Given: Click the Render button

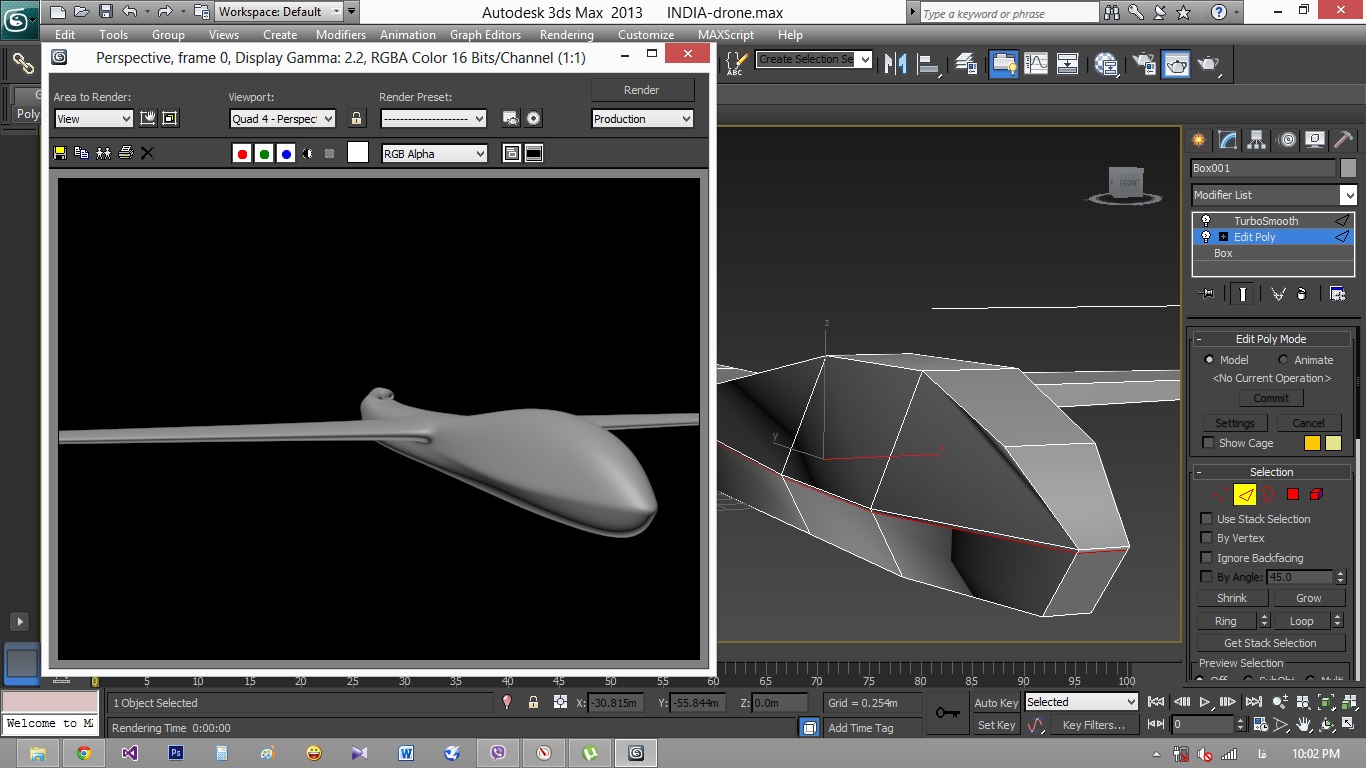Looking at the screenshot, I should point(642,90).
